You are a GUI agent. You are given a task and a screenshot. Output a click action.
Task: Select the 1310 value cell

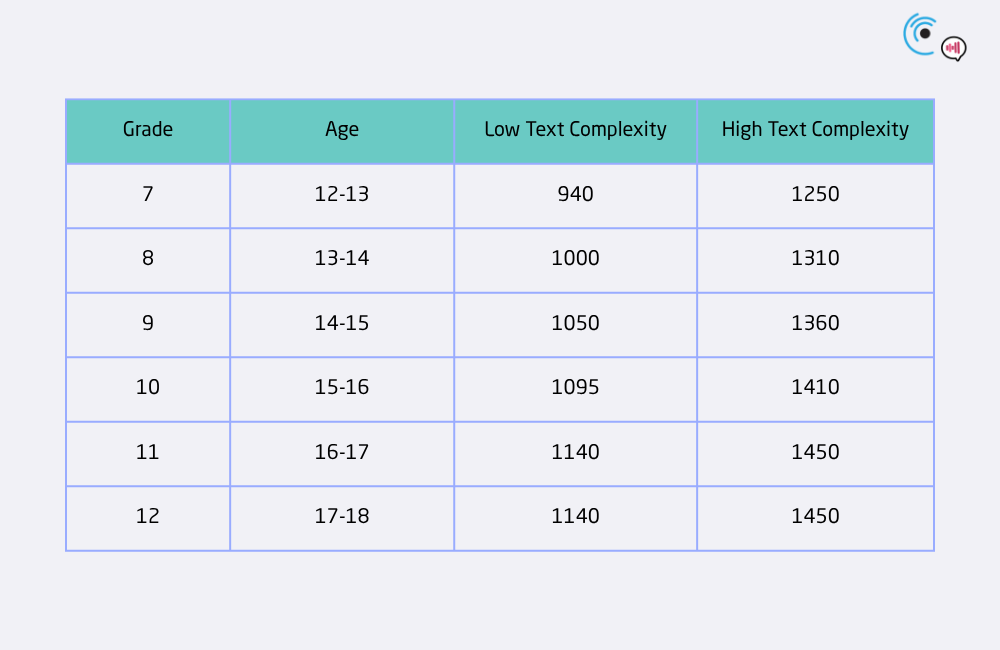[816, 260]
